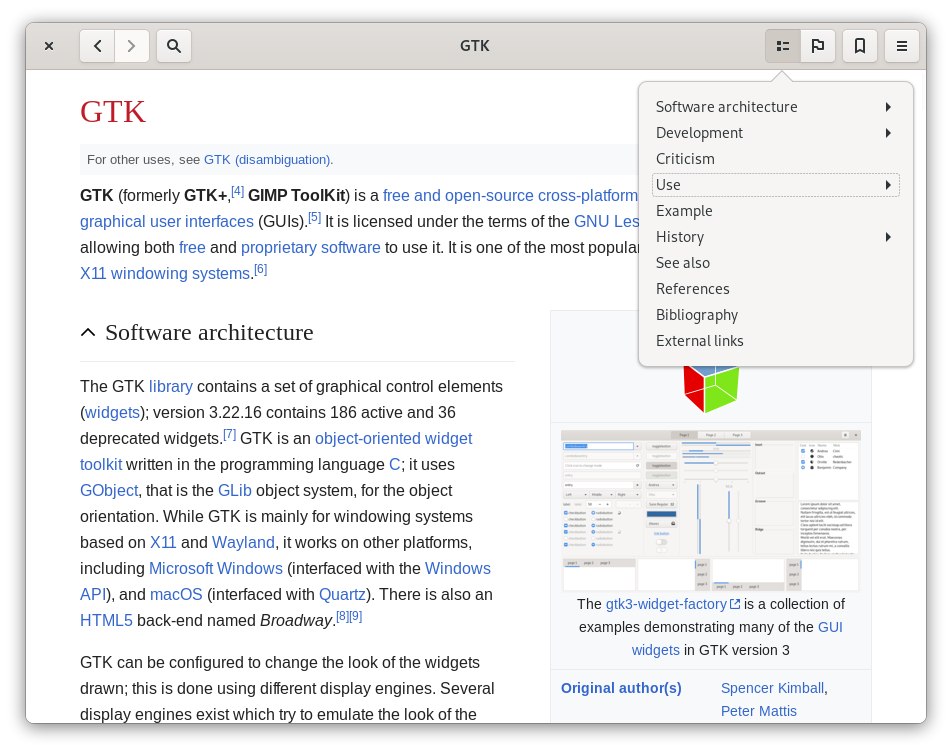Image resolution: width=952 pixels, height=752 pixels.
Task: Toggle the table of contents button
Action: (783, 46)
